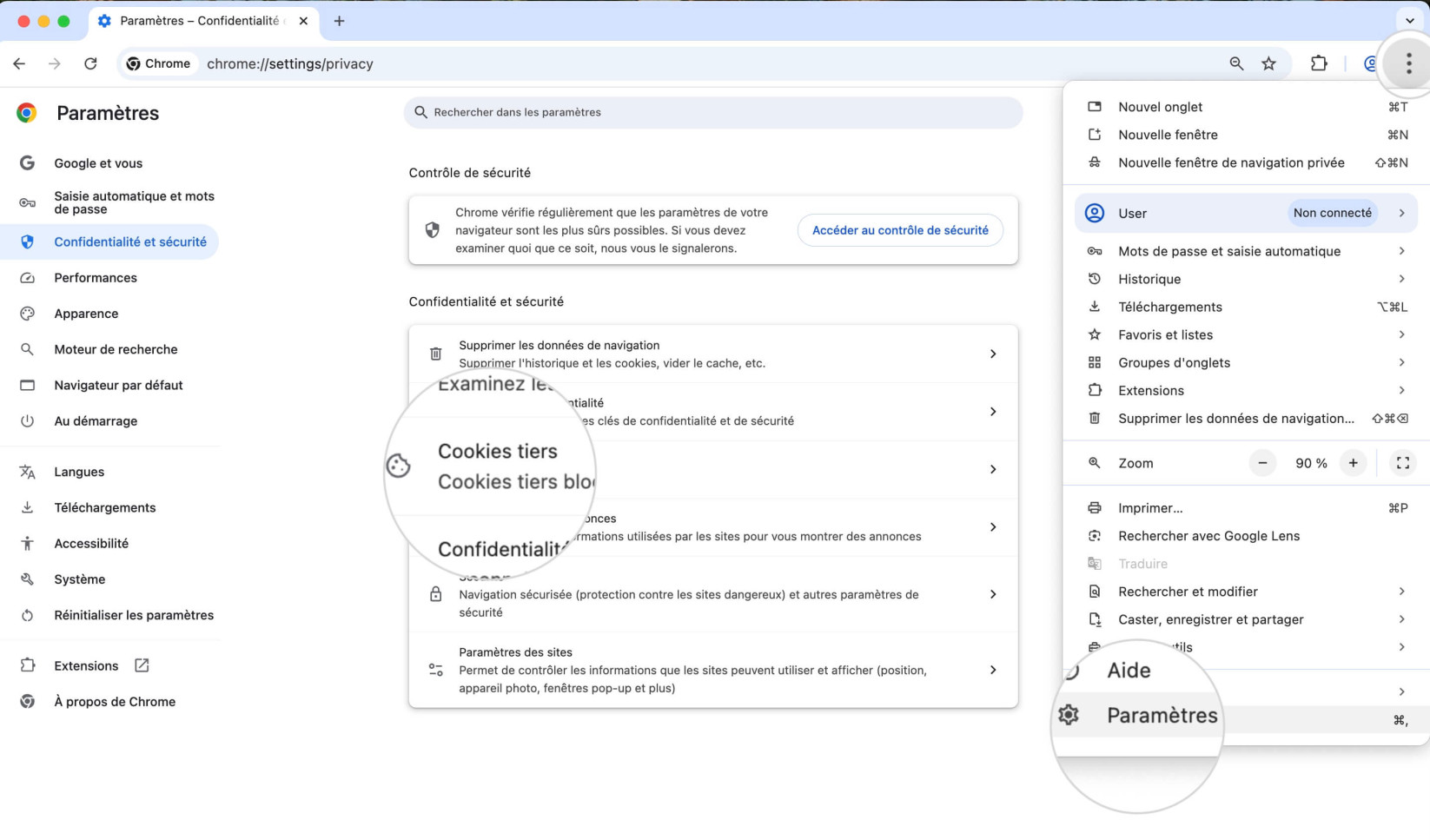Open Apparence settings section
The width and height of the screenshot is (1430, 840).
pyautogui.click(x=110, y=314)
